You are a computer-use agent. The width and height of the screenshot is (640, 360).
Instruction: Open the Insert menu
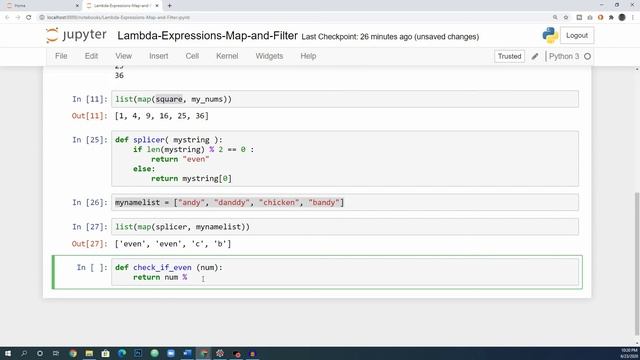[x=158, y=56]
